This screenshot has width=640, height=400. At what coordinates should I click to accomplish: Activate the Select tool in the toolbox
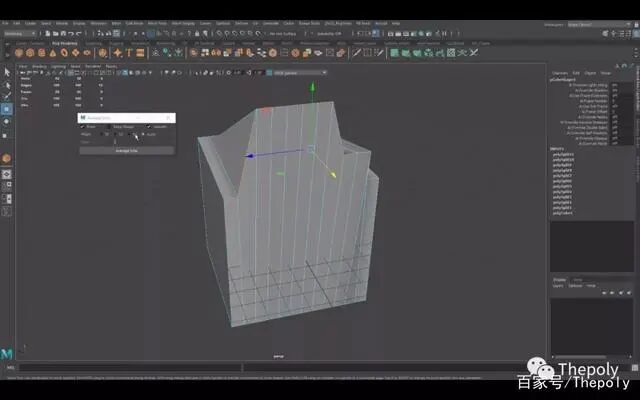coord(7,73)
